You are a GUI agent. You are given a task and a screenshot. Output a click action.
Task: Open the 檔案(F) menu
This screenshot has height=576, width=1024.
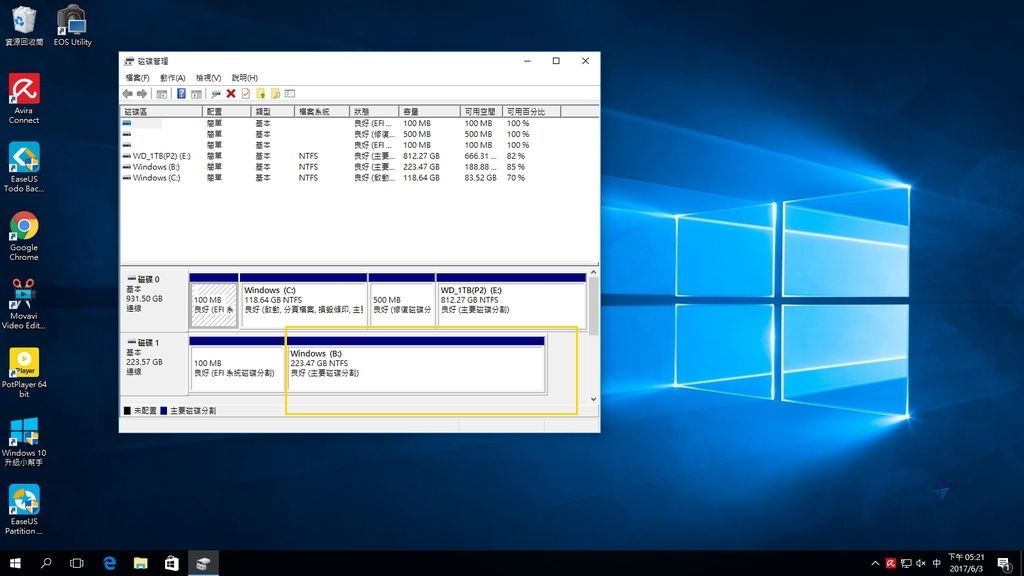[137, 77]
